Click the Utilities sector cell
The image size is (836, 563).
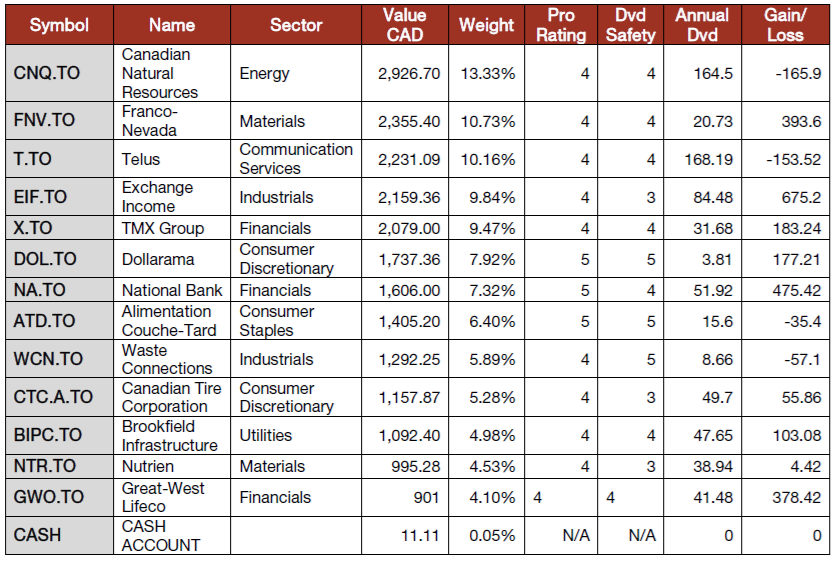(266, 435)
